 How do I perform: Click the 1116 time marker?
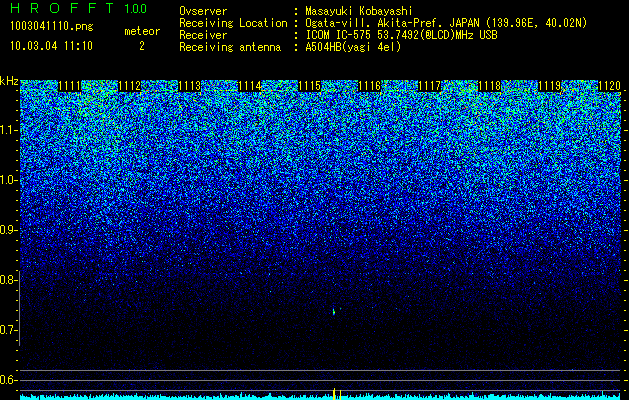pyautogui.click(x=369, y=86)
